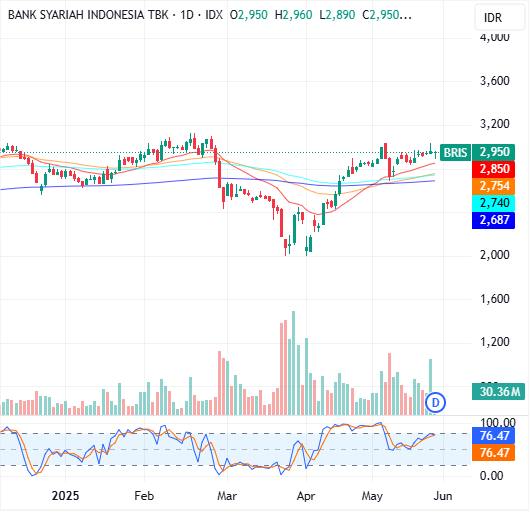
Task: Select the orange 2,754 moving average label
Action: [494, 186]
